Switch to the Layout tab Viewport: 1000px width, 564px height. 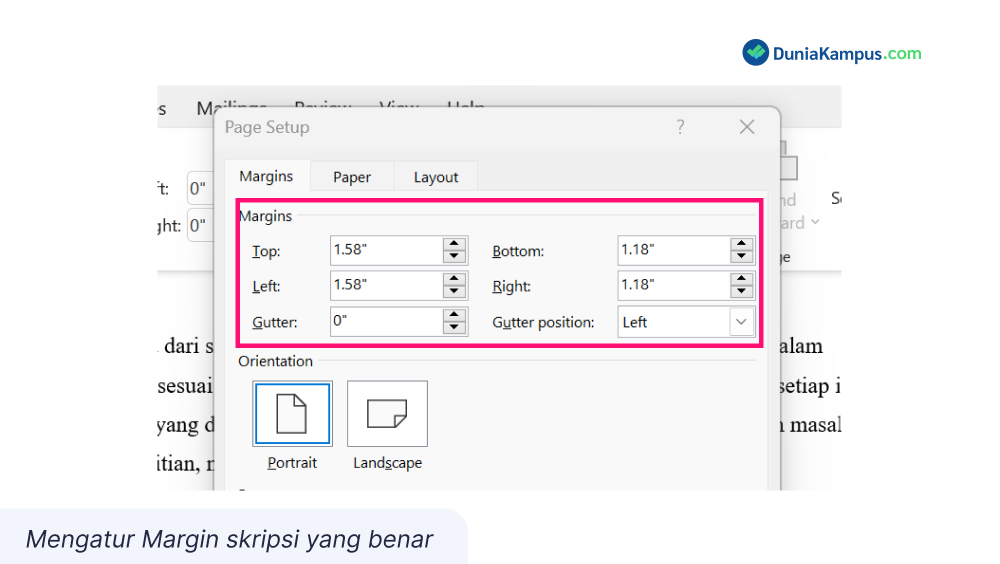click(436, 177)
